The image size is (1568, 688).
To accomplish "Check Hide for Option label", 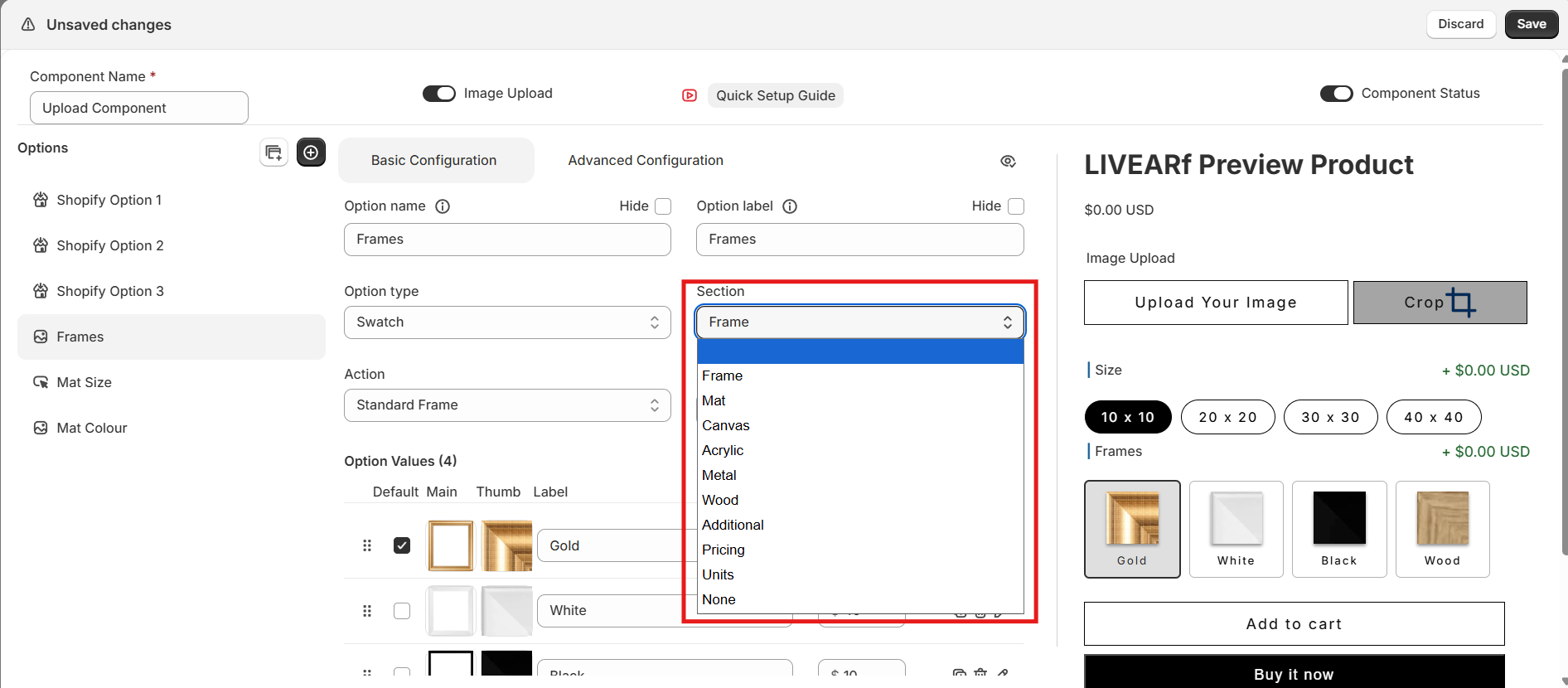I will [x=1016, y=206].
